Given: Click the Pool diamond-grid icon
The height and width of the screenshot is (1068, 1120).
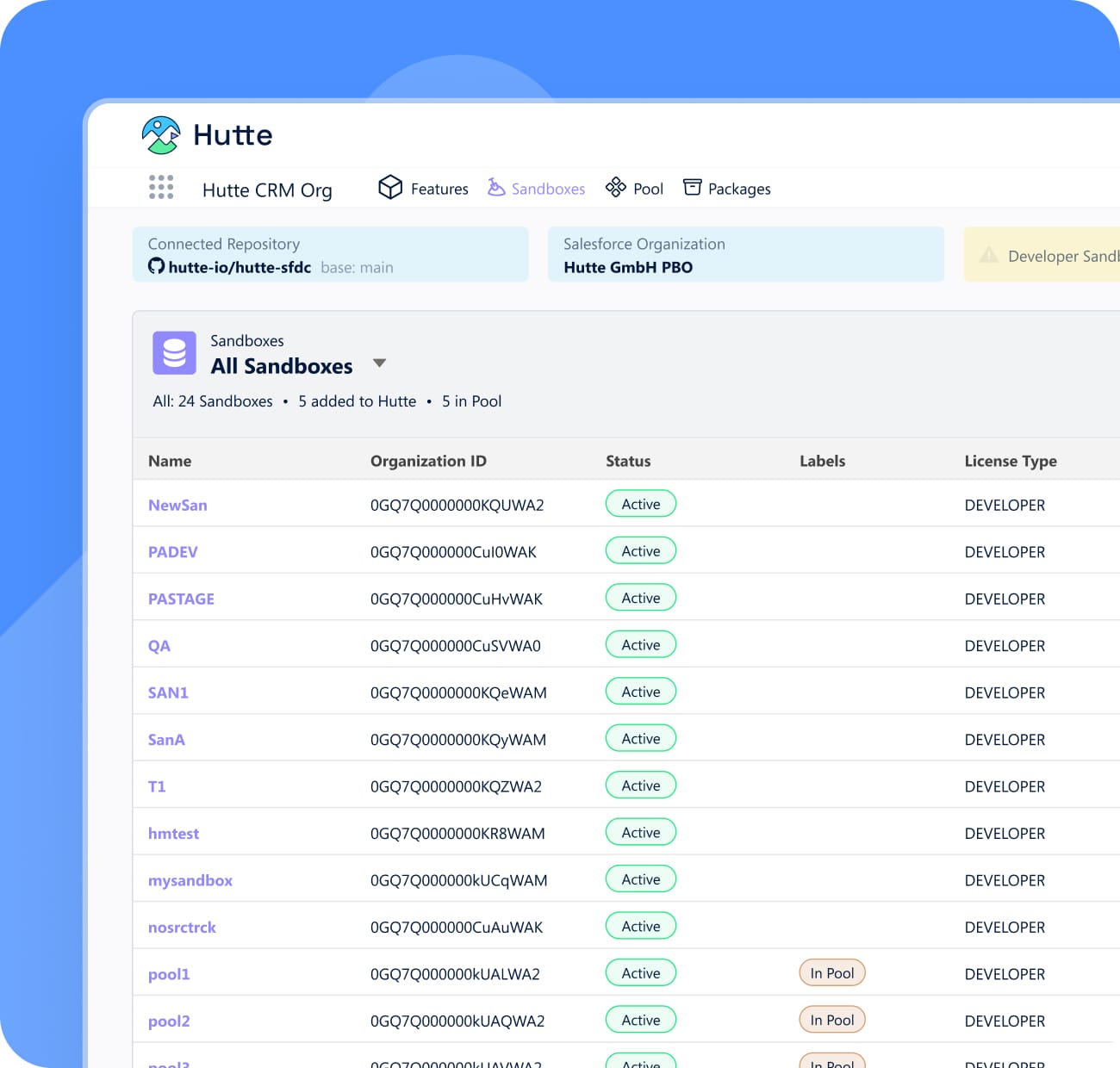Looking at the screenshot, I should (x=615, y=187).
